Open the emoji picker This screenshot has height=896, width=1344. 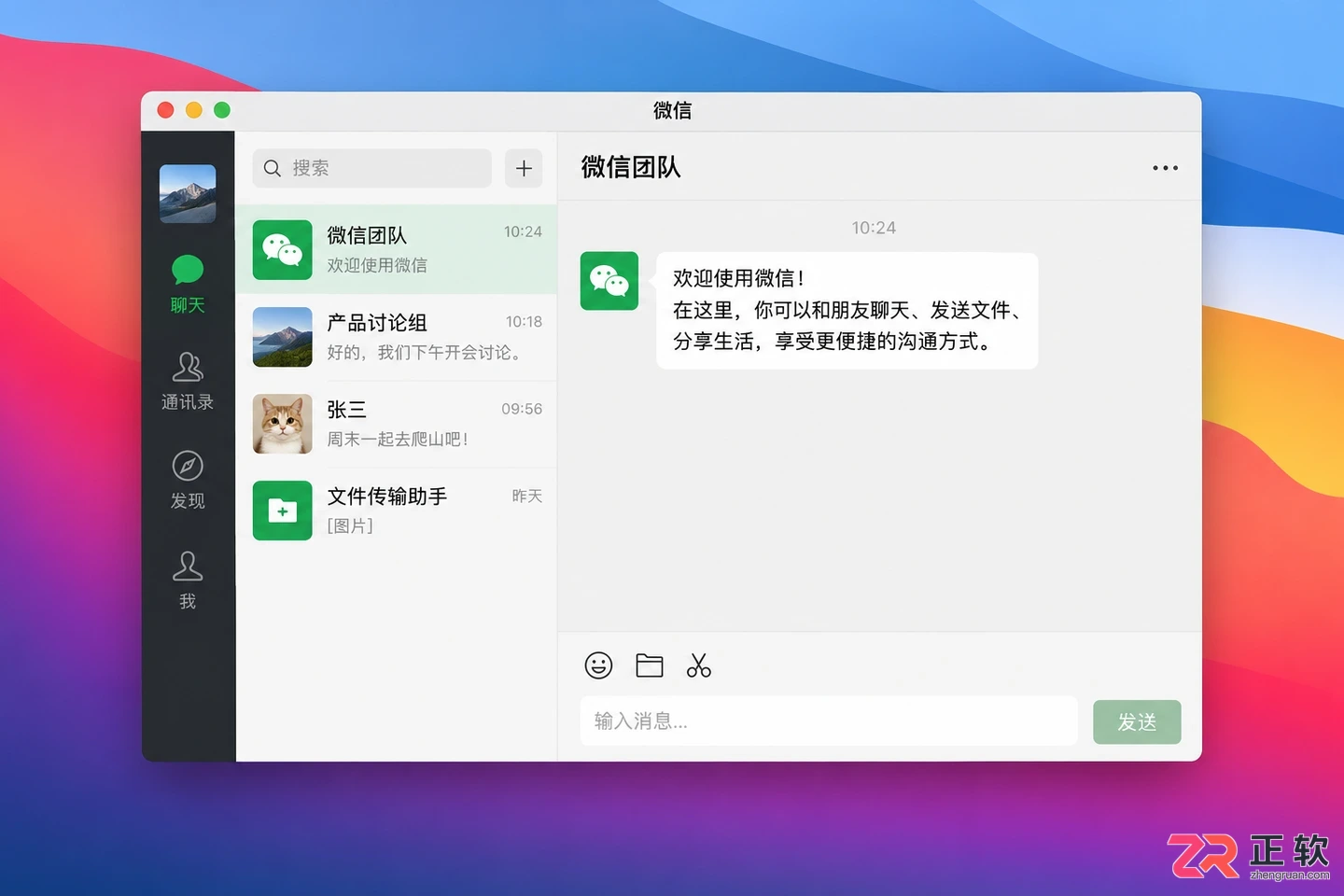[598, 665]
